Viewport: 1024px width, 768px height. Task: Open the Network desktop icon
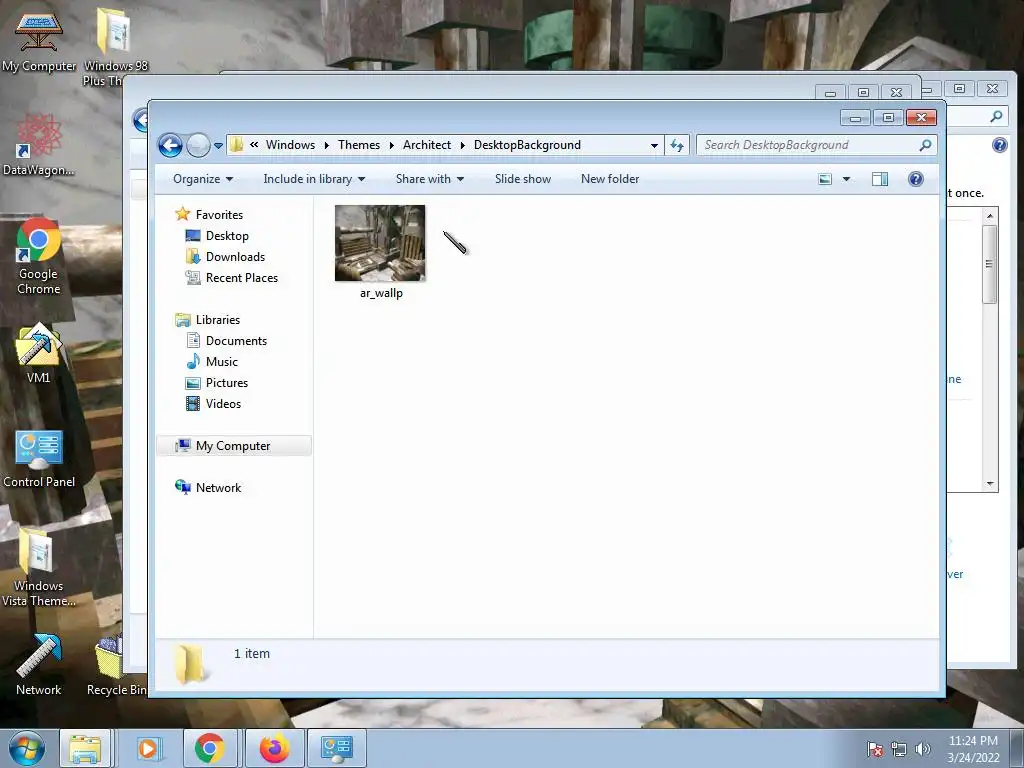[x=39, y=665]
